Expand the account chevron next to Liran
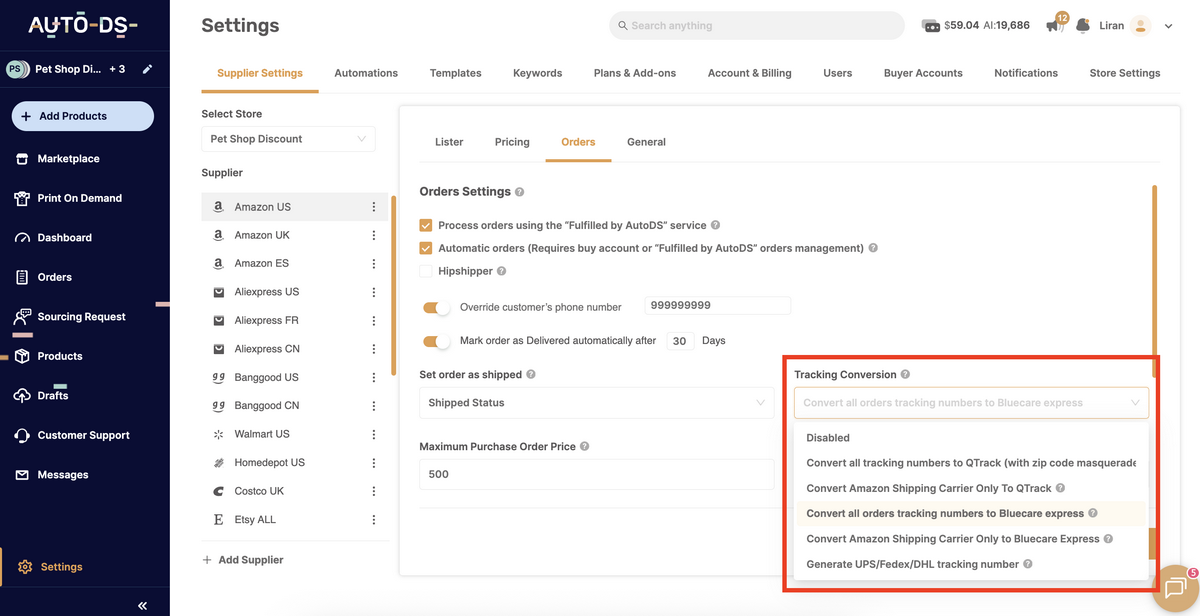The width and height of the screenshot is (1200, 616). (x=1168, y=25)
